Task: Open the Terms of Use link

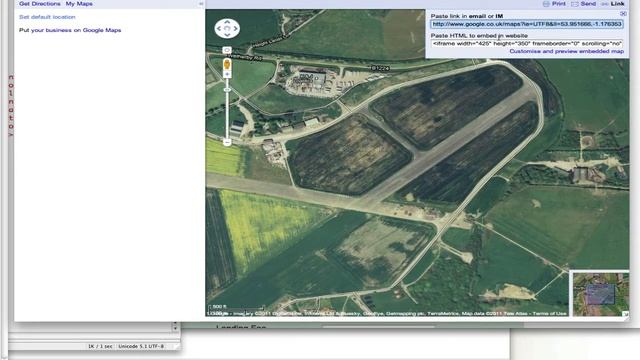Action: click(551, 313)
